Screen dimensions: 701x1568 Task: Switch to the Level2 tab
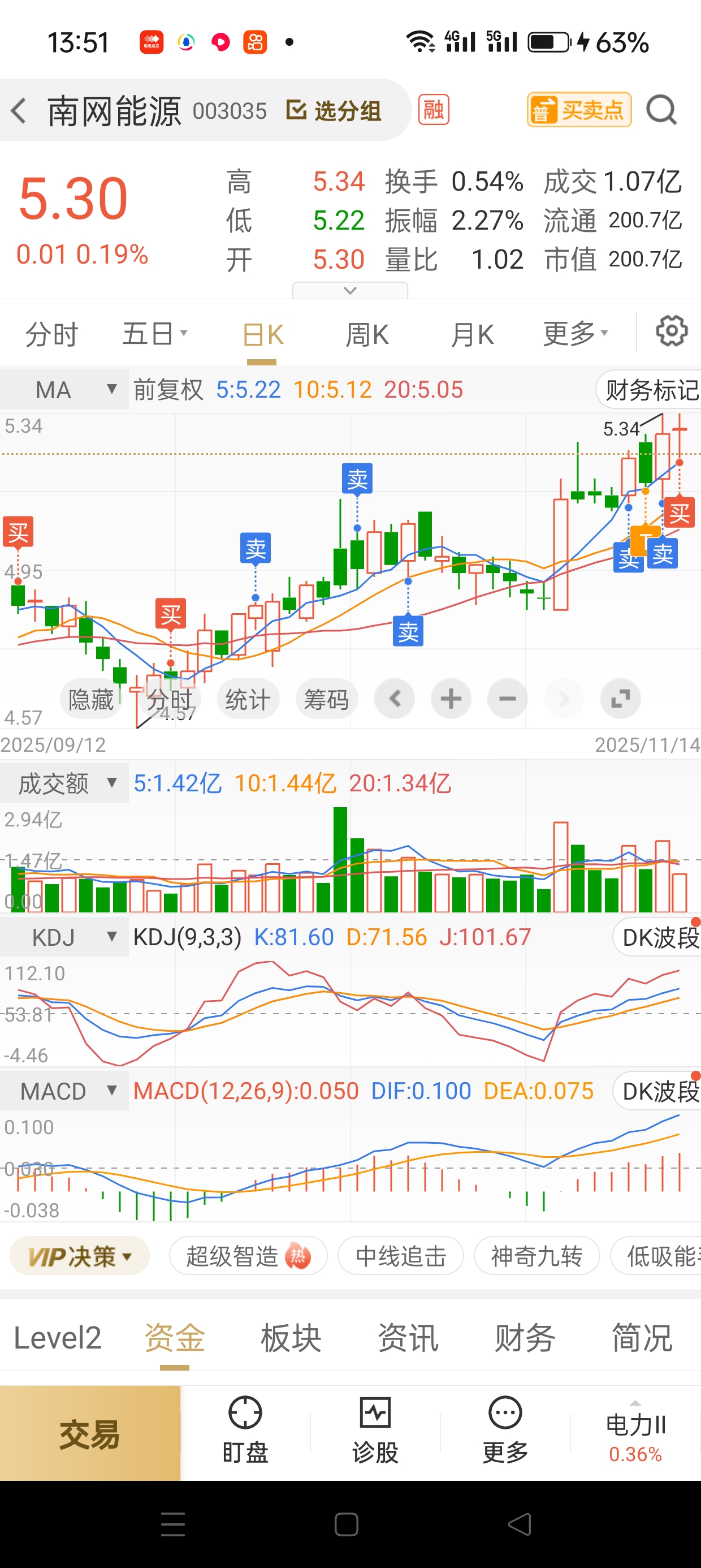point(57,1337)
